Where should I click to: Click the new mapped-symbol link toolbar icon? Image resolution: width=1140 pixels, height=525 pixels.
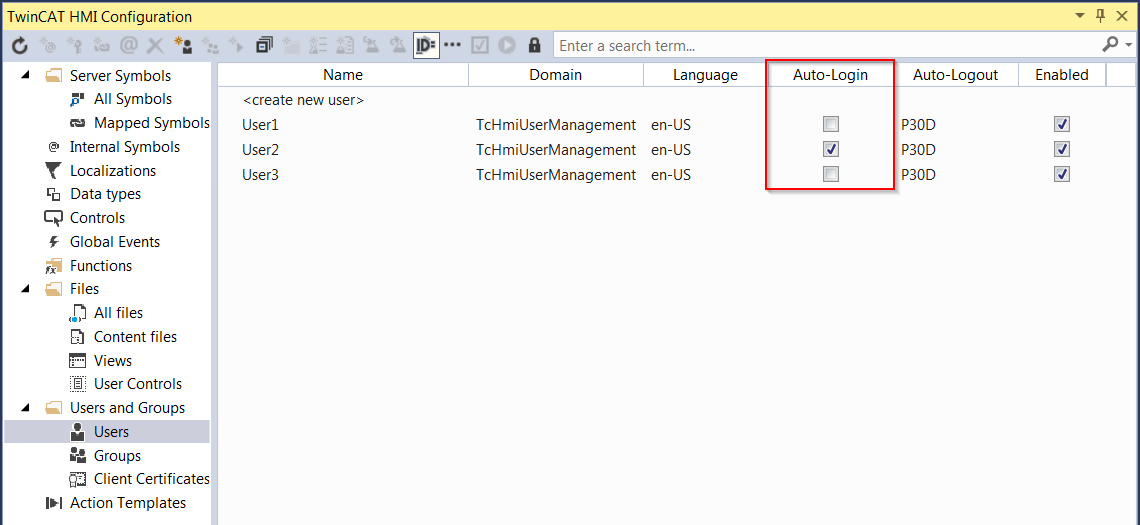pyautogui.click(x=102, y=46)
